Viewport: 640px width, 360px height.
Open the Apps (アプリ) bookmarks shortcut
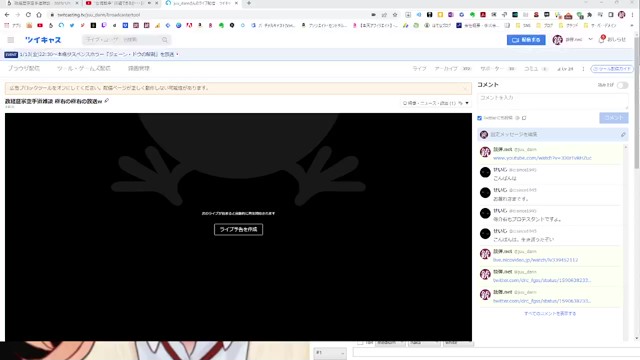click(13, 25)
